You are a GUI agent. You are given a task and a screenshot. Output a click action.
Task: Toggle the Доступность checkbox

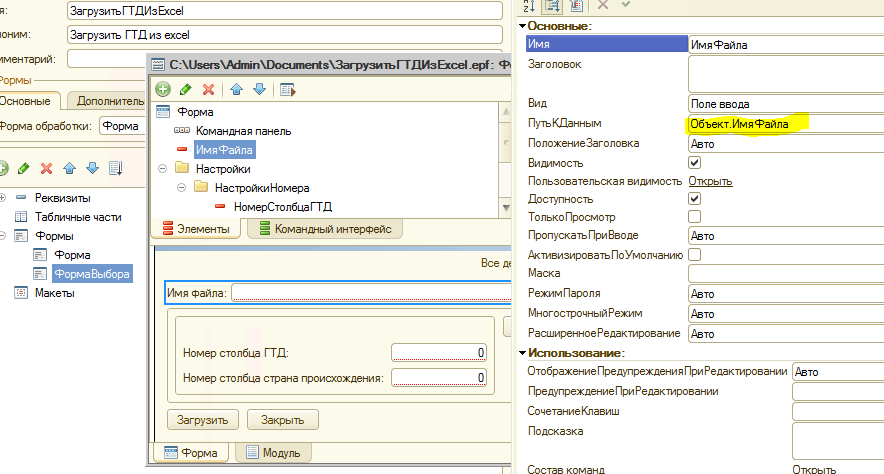point(695,198)
